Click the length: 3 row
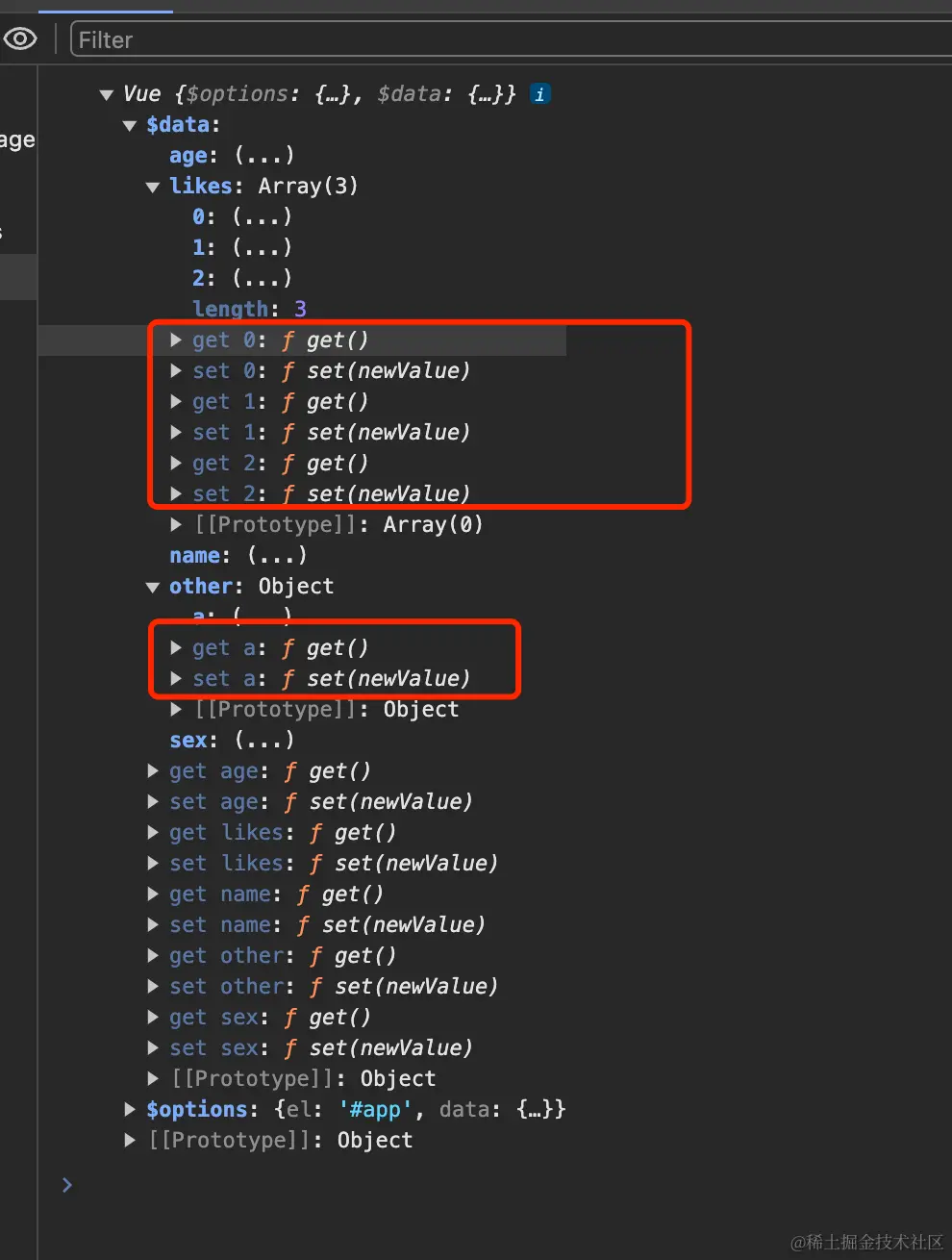Image resolution: width=952 pixels, height=1260 pixels. tap(249, 310)
